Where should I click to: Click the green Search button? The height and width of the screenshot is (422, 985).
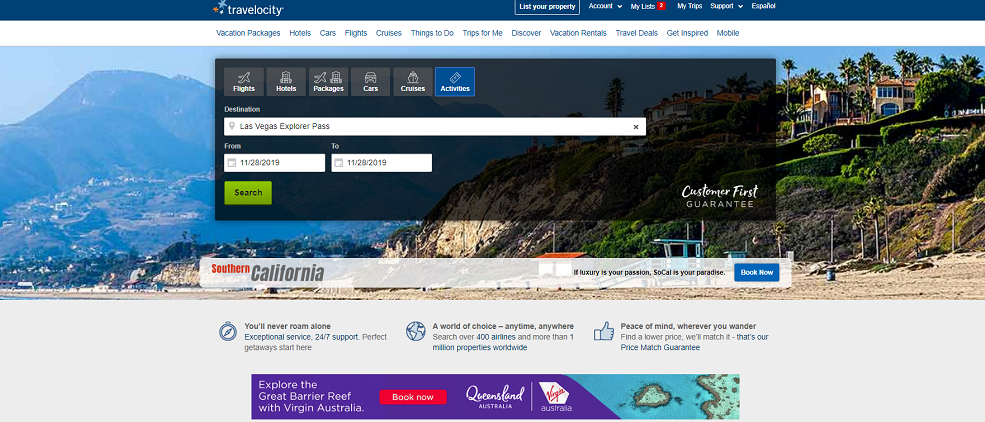click(248, 193)
